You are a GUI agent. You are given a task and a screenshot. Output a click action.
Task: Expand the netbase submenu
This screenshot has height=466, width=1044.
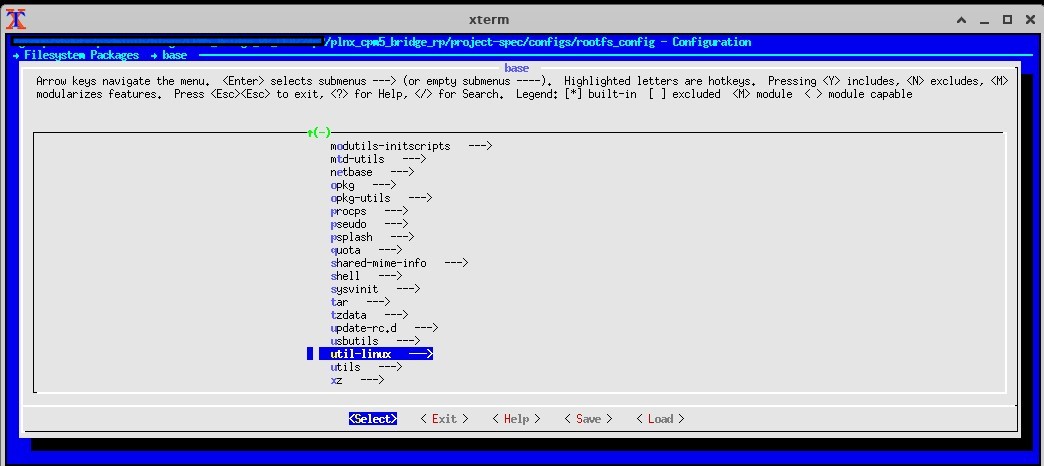click(372, 172)
